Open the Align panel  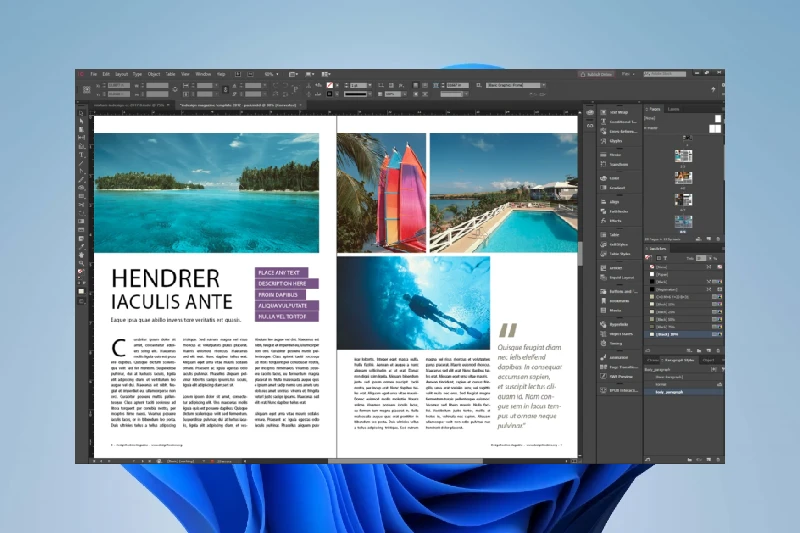[x=617, y=202]
